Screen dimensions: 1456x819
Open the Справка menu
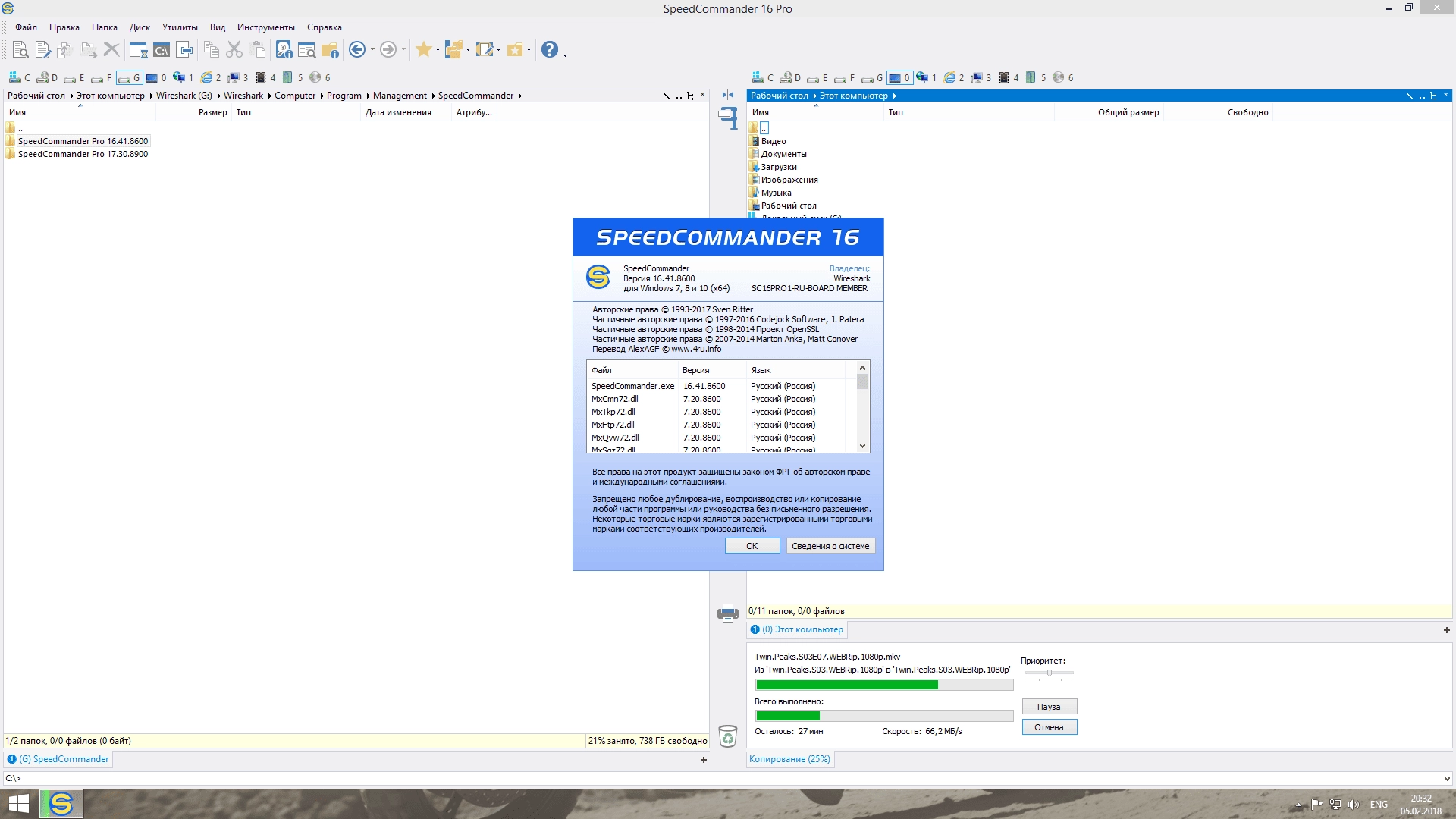[x=325, y=27]
